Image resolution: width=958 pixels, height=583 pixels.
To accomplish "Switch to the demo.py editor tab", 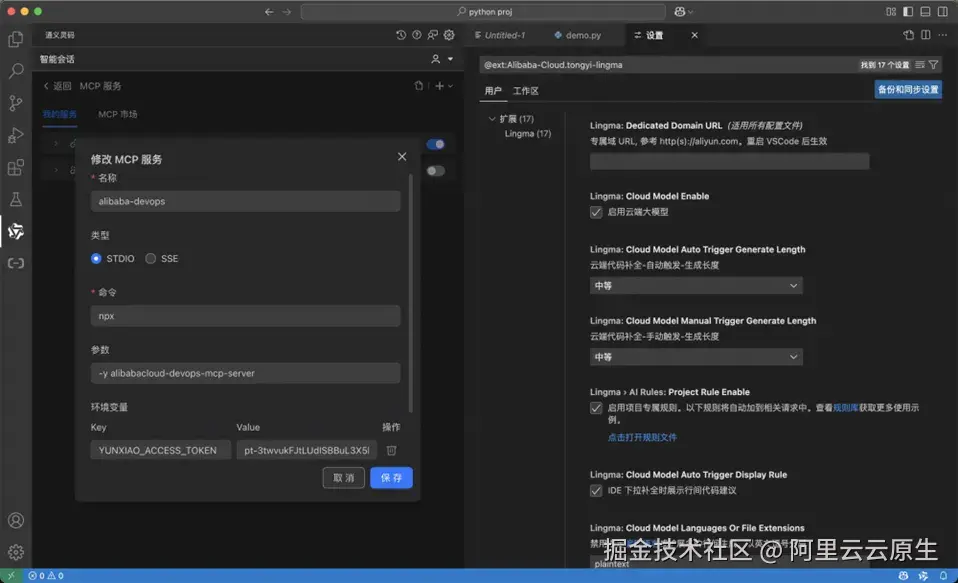I will tap(577, 35).
